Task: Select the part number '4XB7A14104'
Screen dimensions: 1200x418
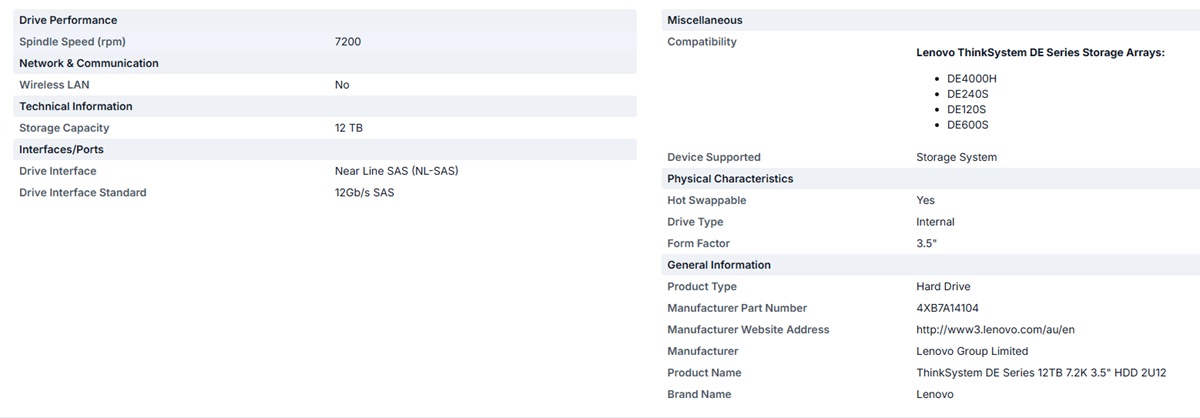Action: (949, 308)
